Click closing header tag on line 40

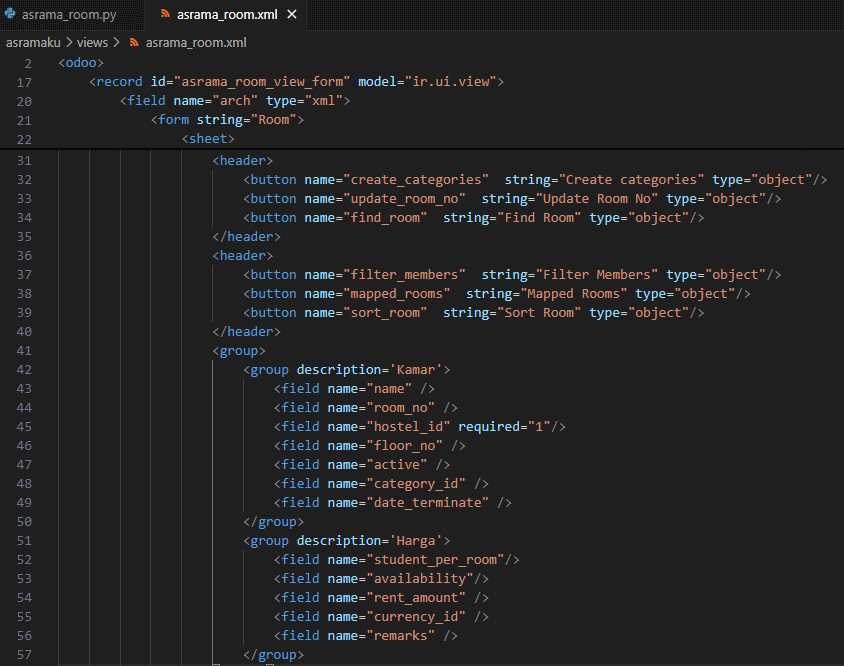247,332
